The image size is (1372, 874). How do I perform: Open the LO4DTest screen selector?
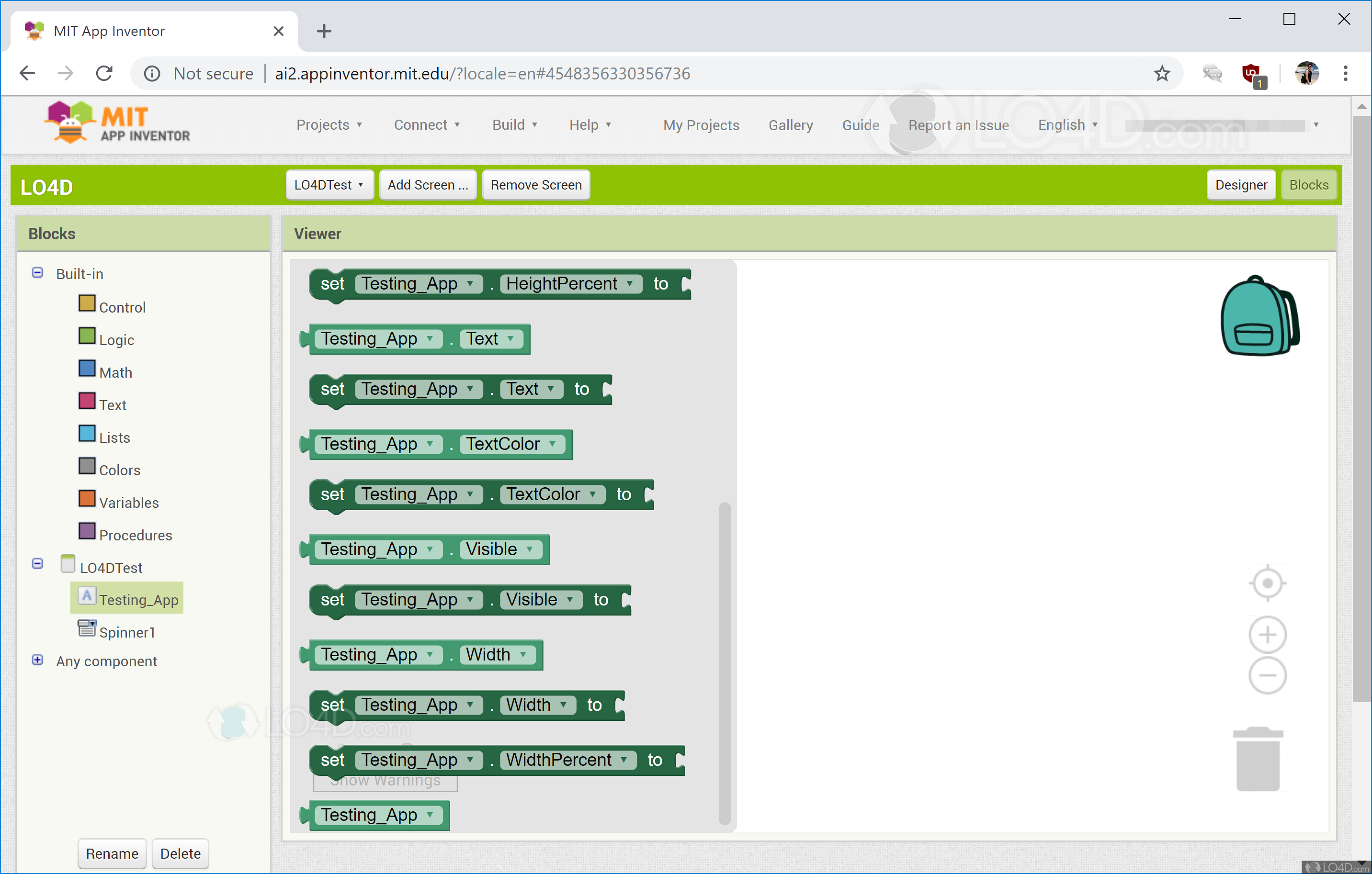[x=329, y=184]
